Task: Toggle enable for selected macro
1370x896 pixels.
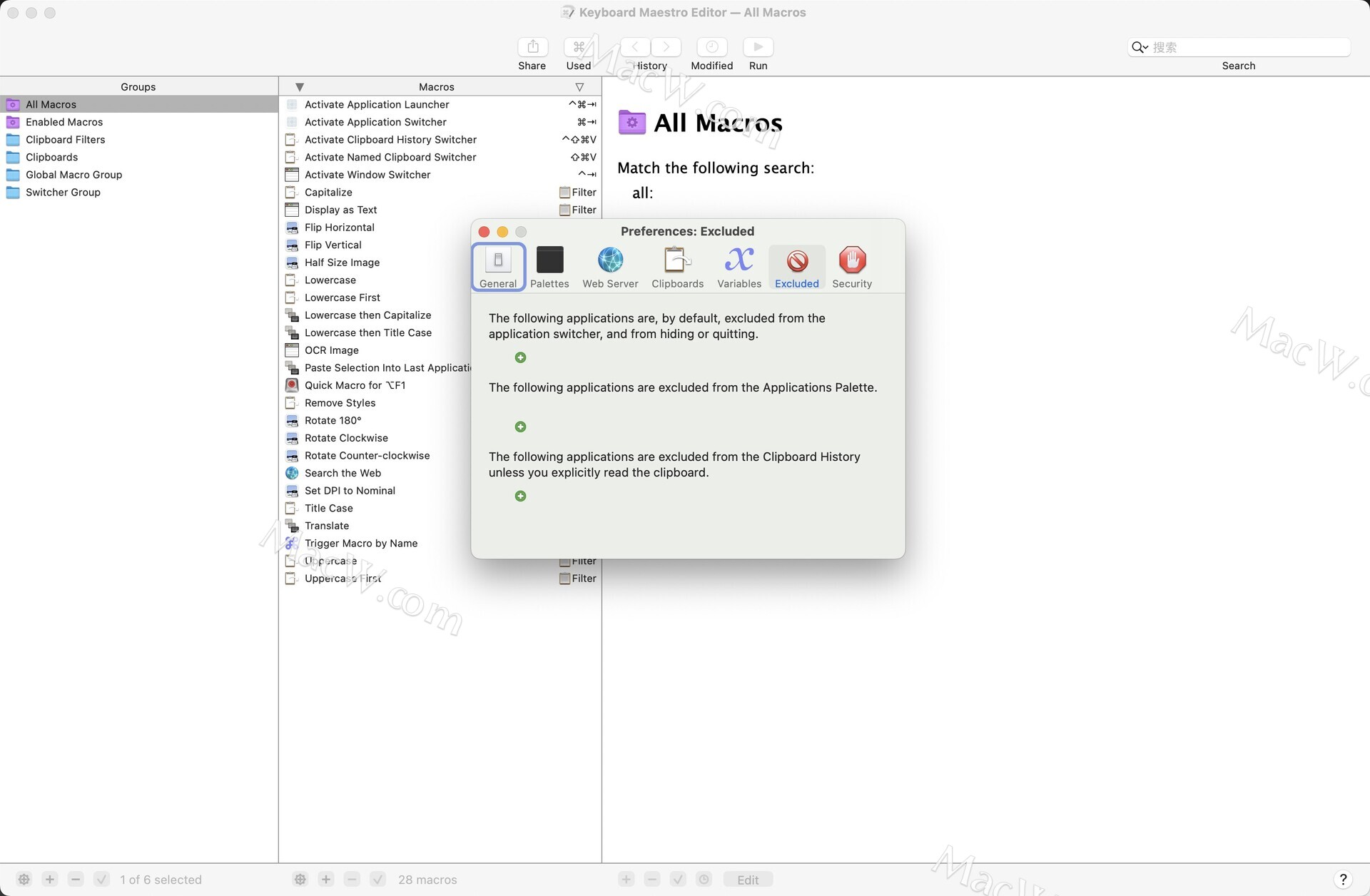Action: pos(378,880)
